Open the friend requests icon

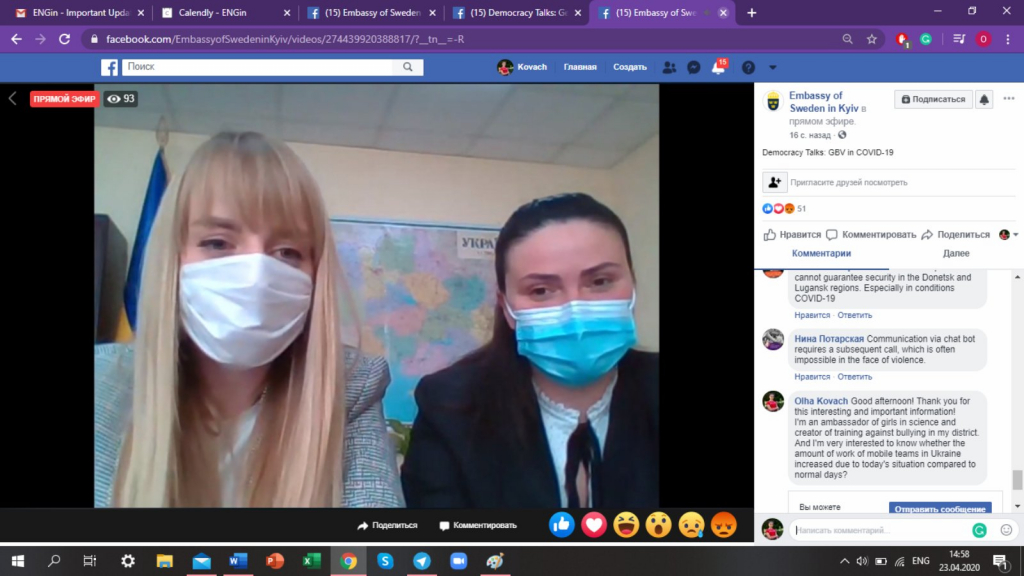[669, 67]
